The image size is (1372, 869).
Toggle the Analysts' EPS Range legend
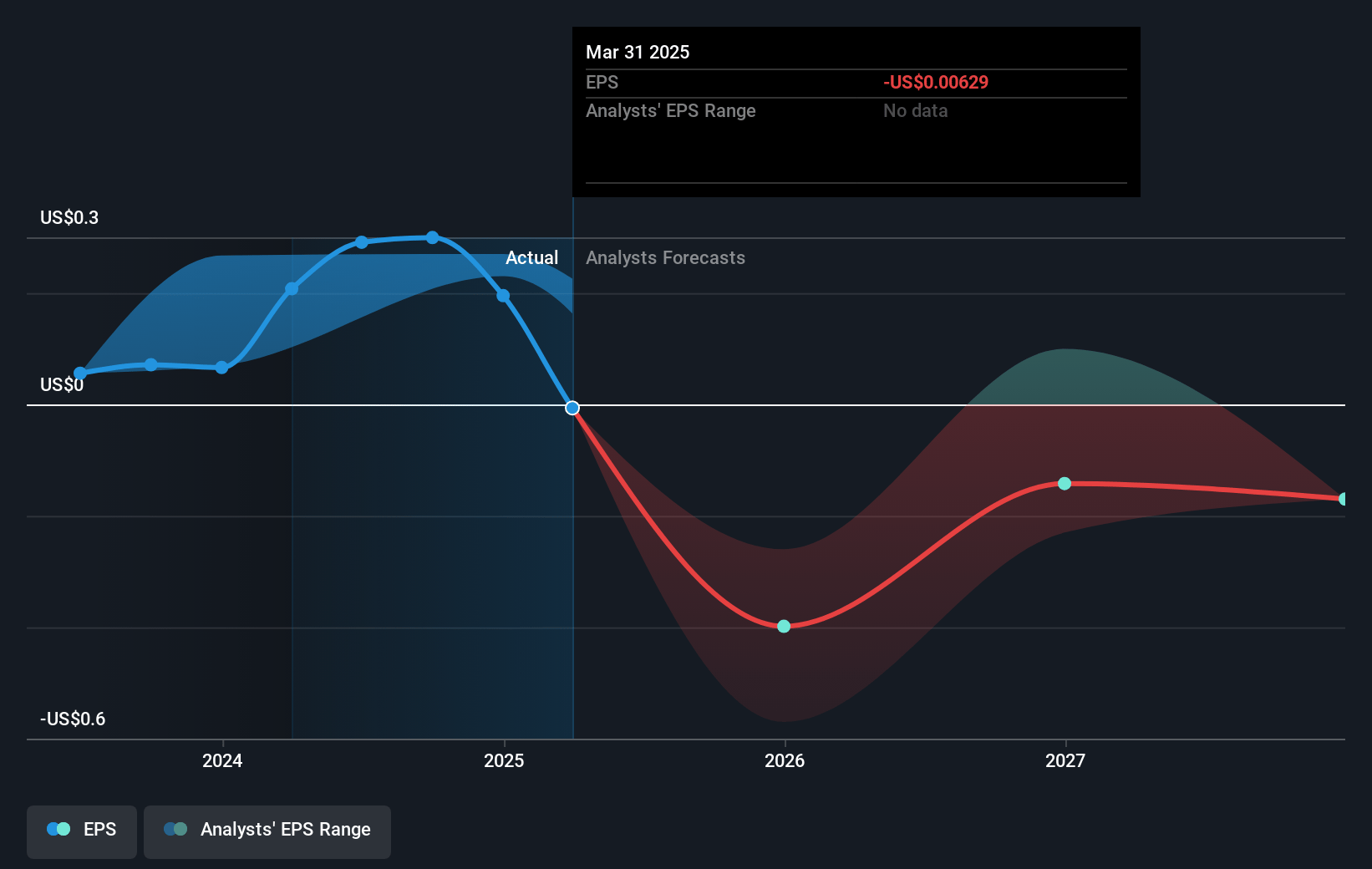[x=267, y=831]
